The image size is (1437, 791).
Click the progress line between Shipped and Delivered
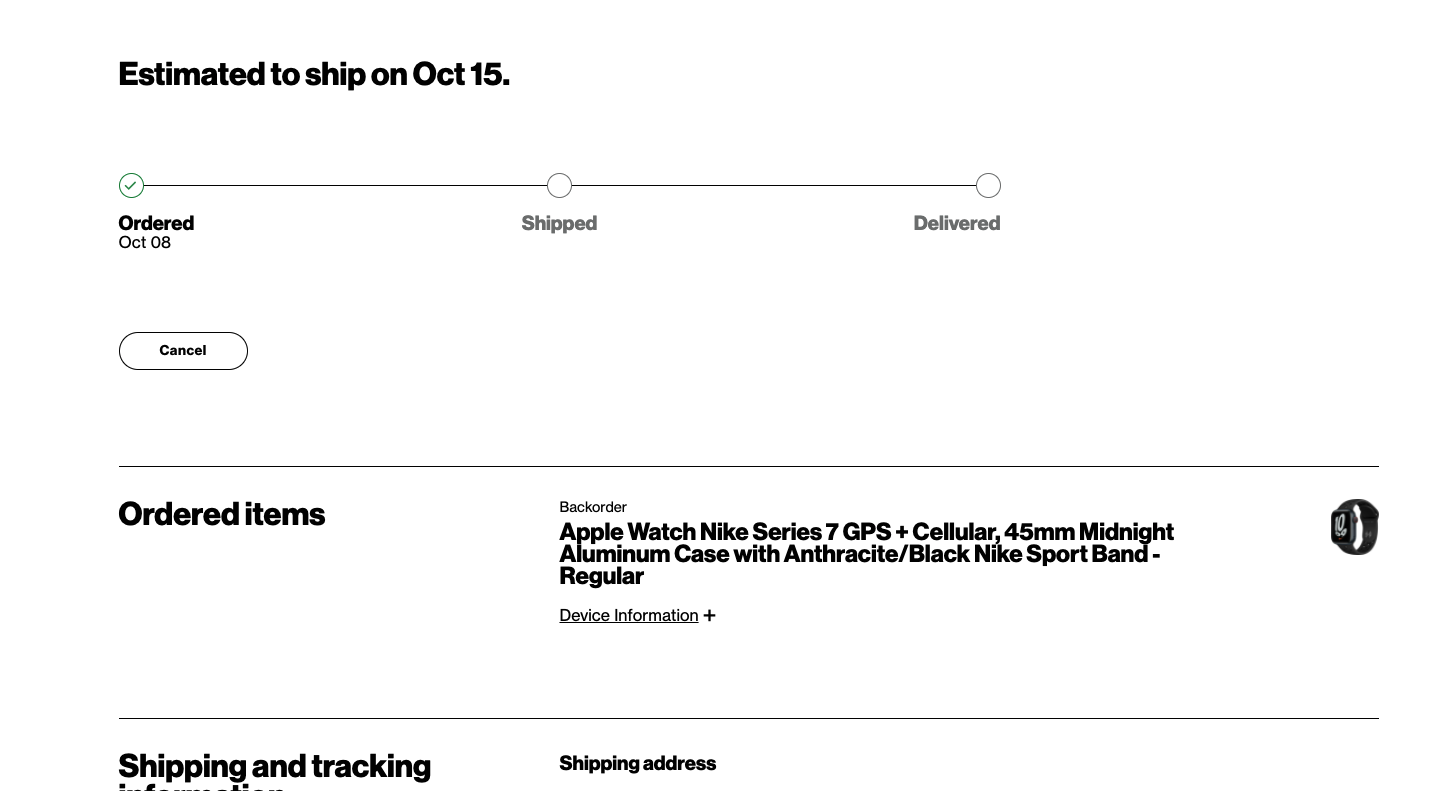pos(773,186)
